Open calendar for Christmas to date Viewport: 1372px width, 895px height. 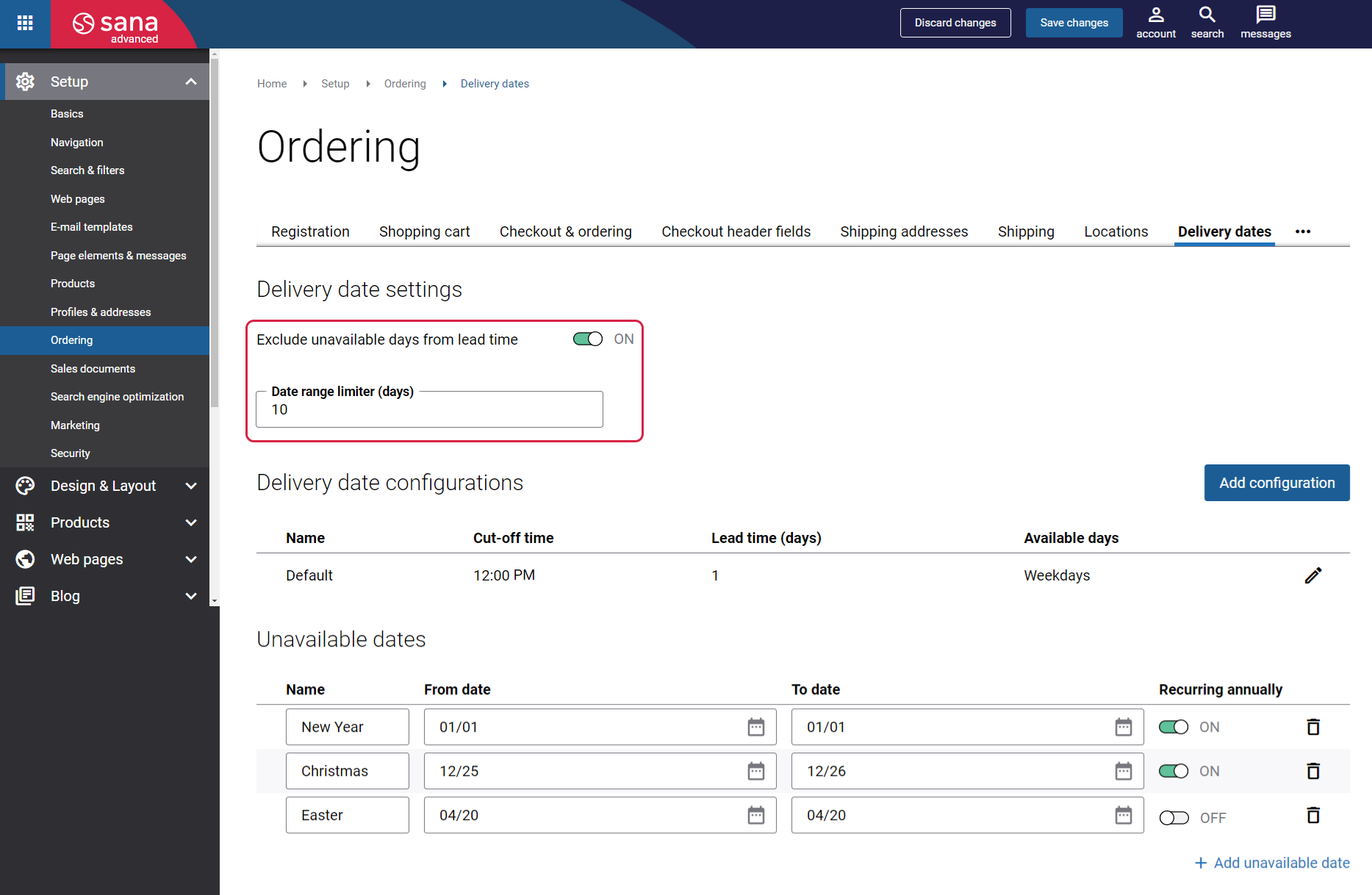(x=1124, y=771)
